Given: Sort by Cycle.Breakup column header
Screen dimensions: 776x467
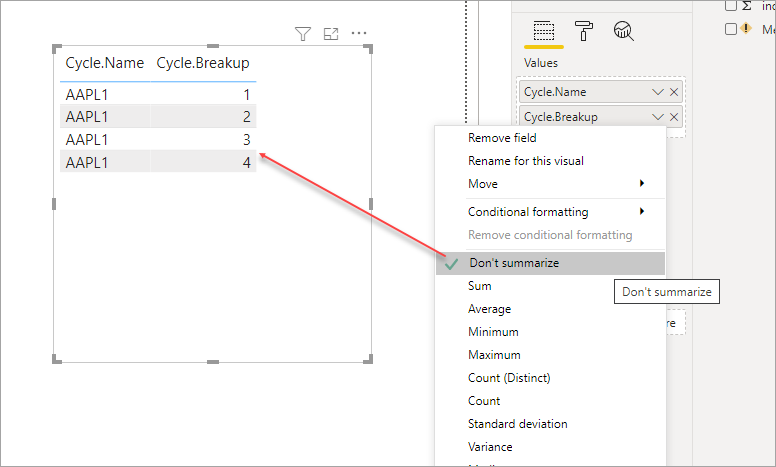Looking at the screenshot, I should pyautogui.click(x=203, y=63).
